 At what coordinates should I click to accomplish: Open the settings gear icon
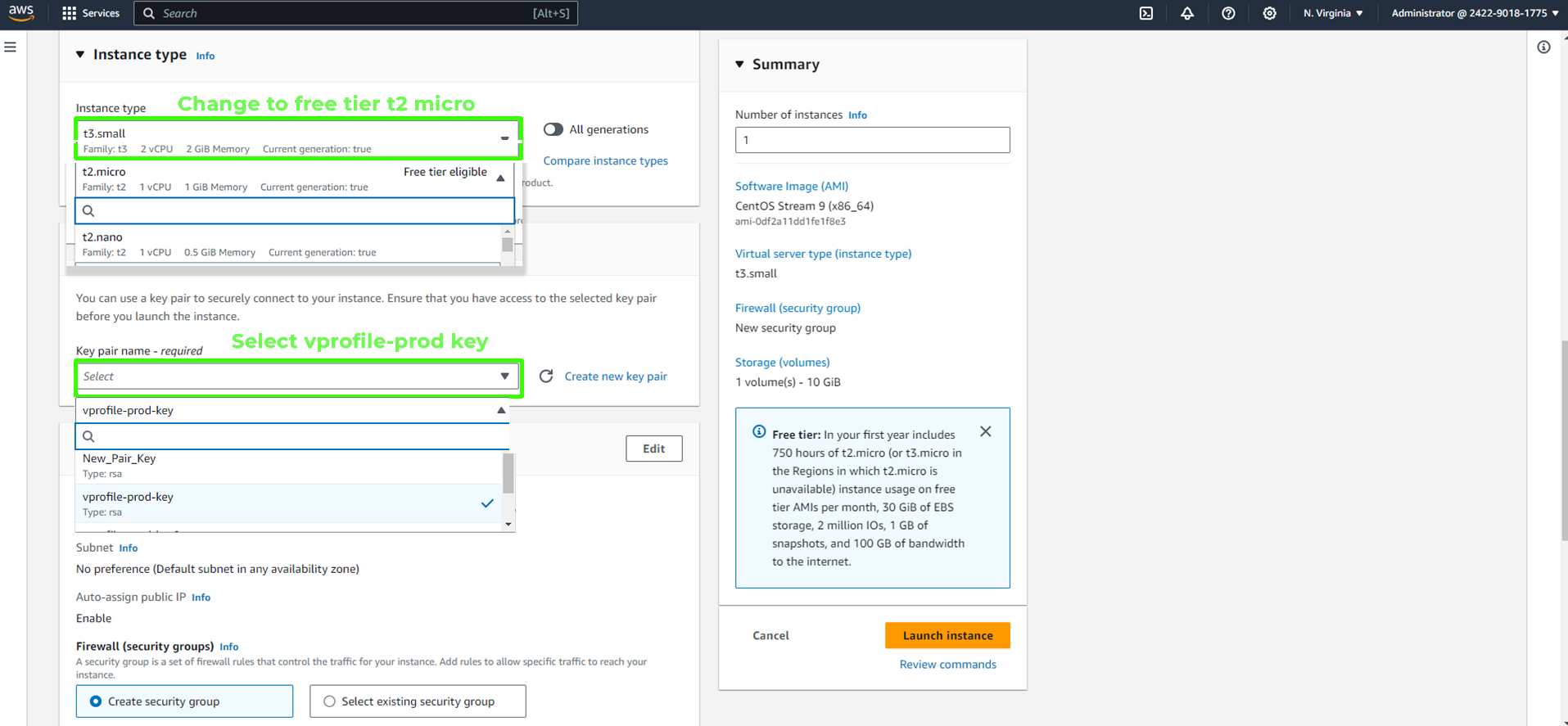coord(1269,13)
